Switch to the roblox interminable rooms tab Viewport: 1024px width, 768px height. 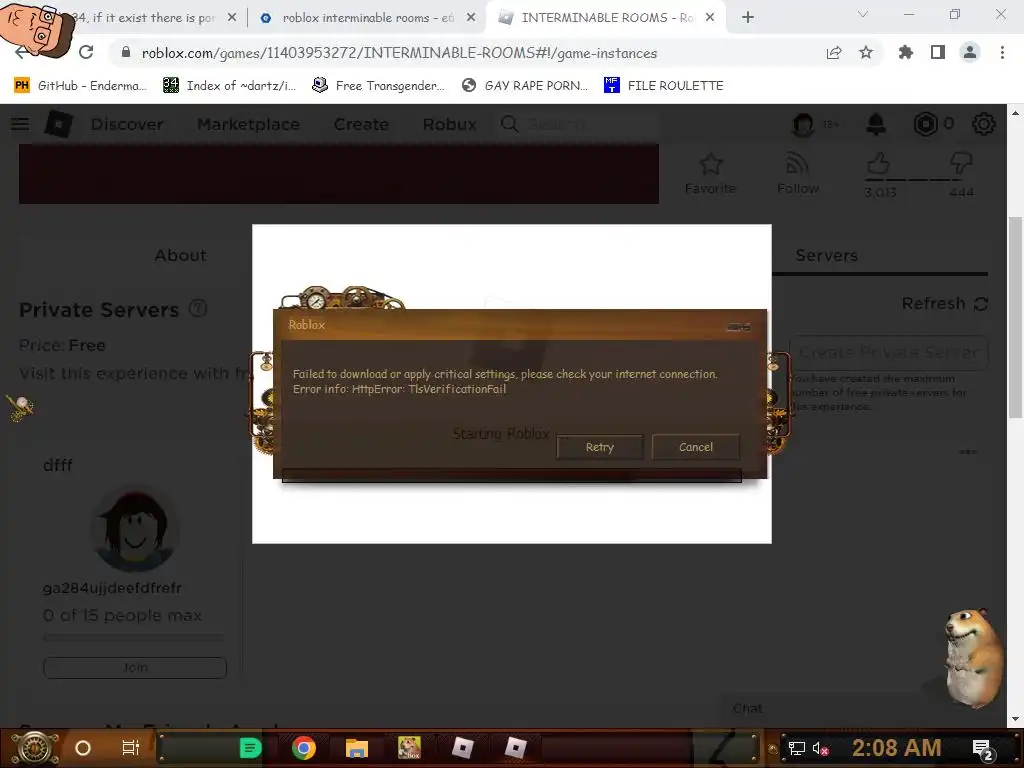[x=368, y=18]
